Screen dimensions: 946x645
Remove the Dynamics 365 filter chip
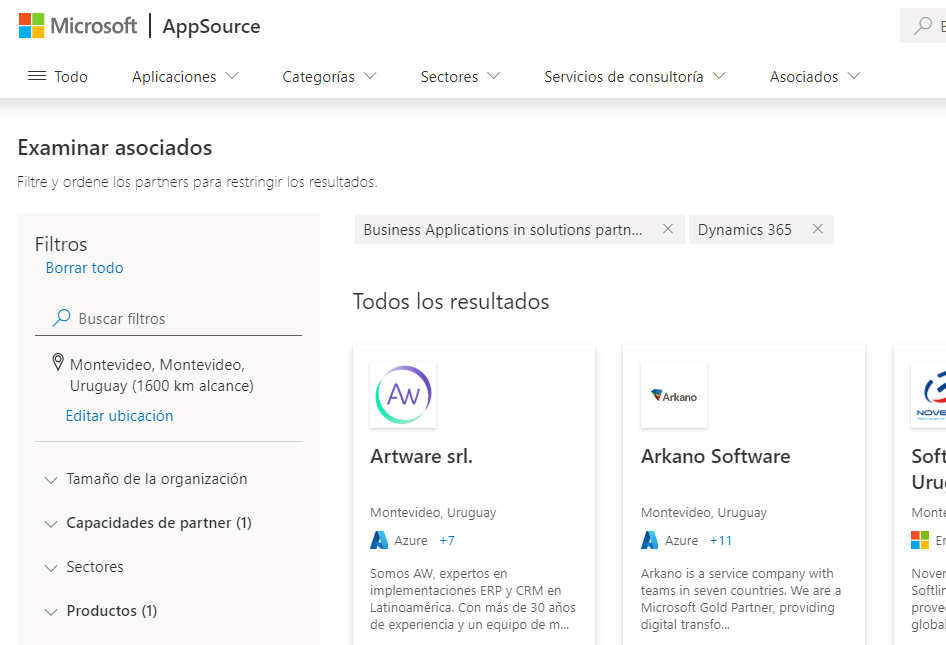[x=817, y=229]
